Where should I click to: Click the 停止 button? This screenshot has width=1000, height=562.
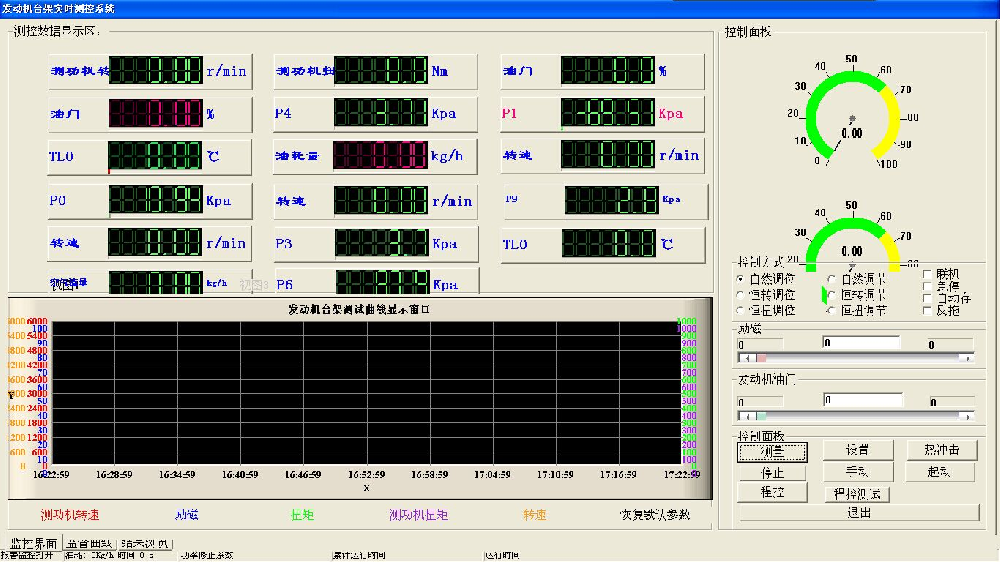tap(772, 473)
